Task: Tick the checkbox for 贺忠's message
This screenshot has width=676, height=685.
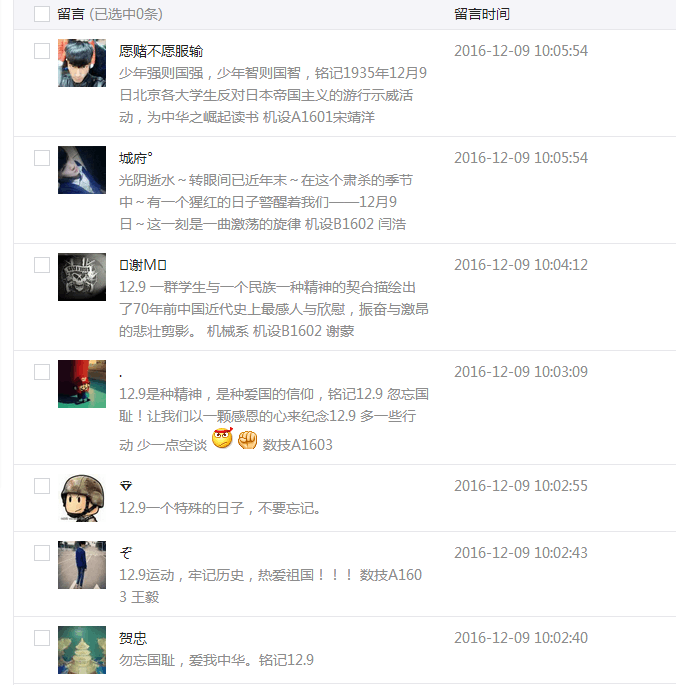Action: tap(42, 638)
